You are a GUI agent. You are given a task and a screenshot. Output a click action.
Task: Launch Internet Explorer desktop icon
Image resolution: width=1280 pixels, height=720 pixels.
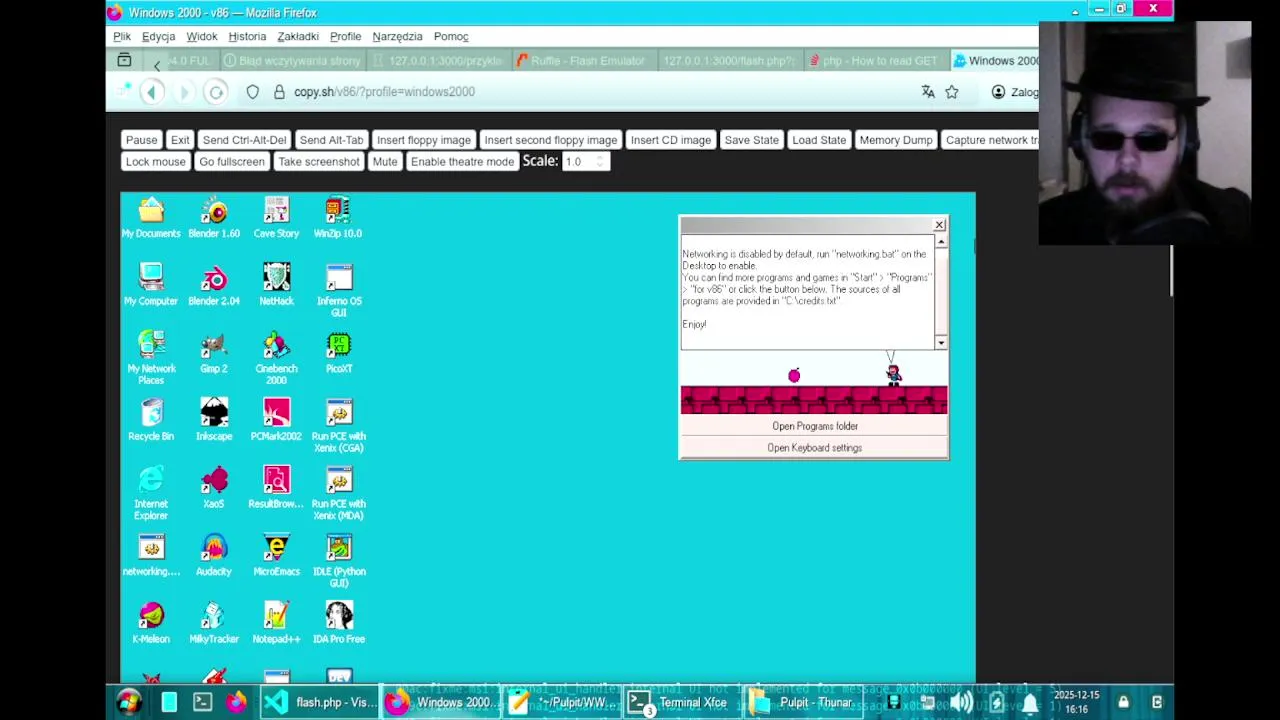click(x=151, y=493)
